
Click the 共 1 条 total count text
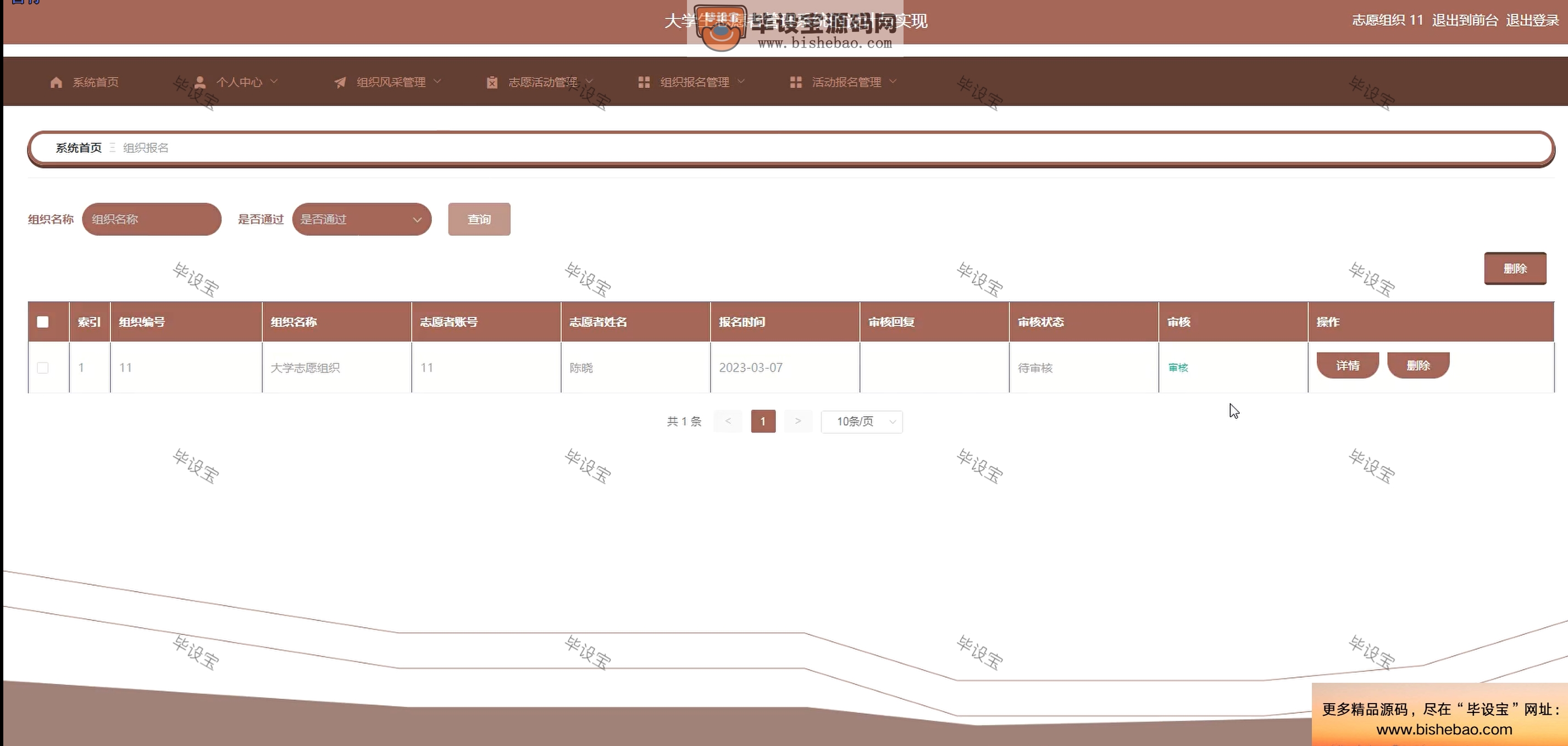point(684,422)
